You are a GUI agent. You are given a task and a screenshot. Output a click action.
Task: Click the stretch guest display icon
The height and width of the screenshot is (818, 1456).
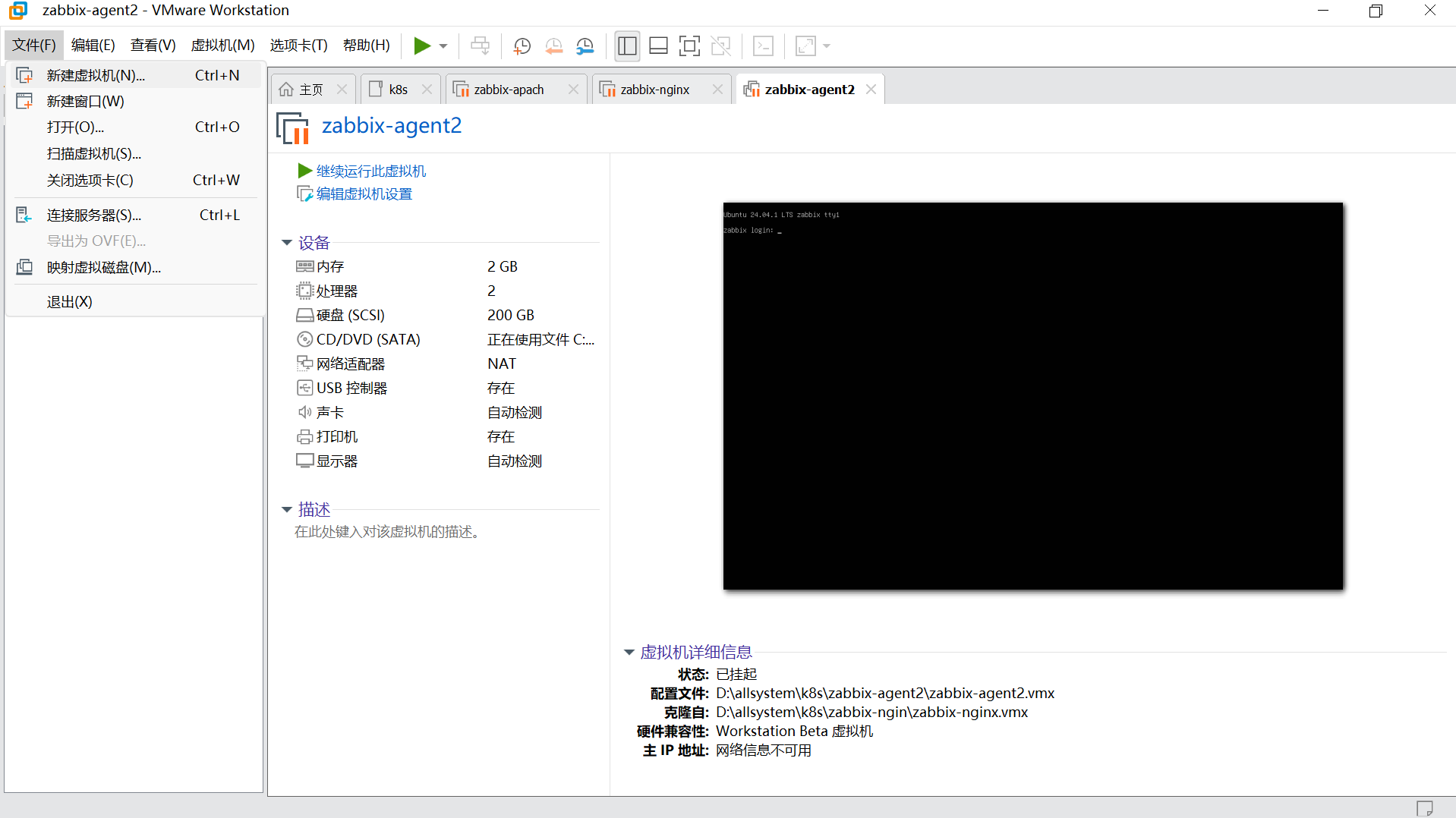pyautogui.click(x=805, y=46)
